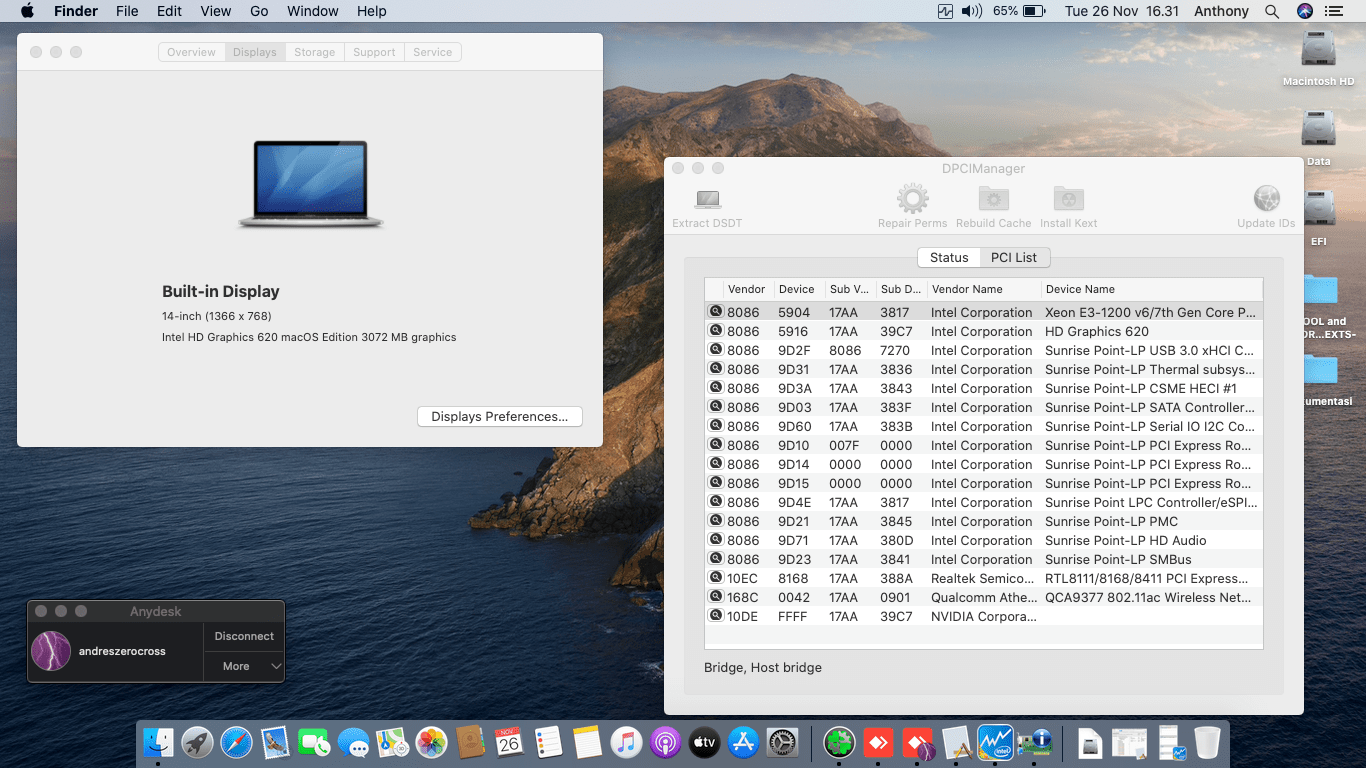The width and height of the screenshot is (1366, 768).
Task: Launch the App Store from the dock
Action: pyautogui.click(x=743, y=742)
